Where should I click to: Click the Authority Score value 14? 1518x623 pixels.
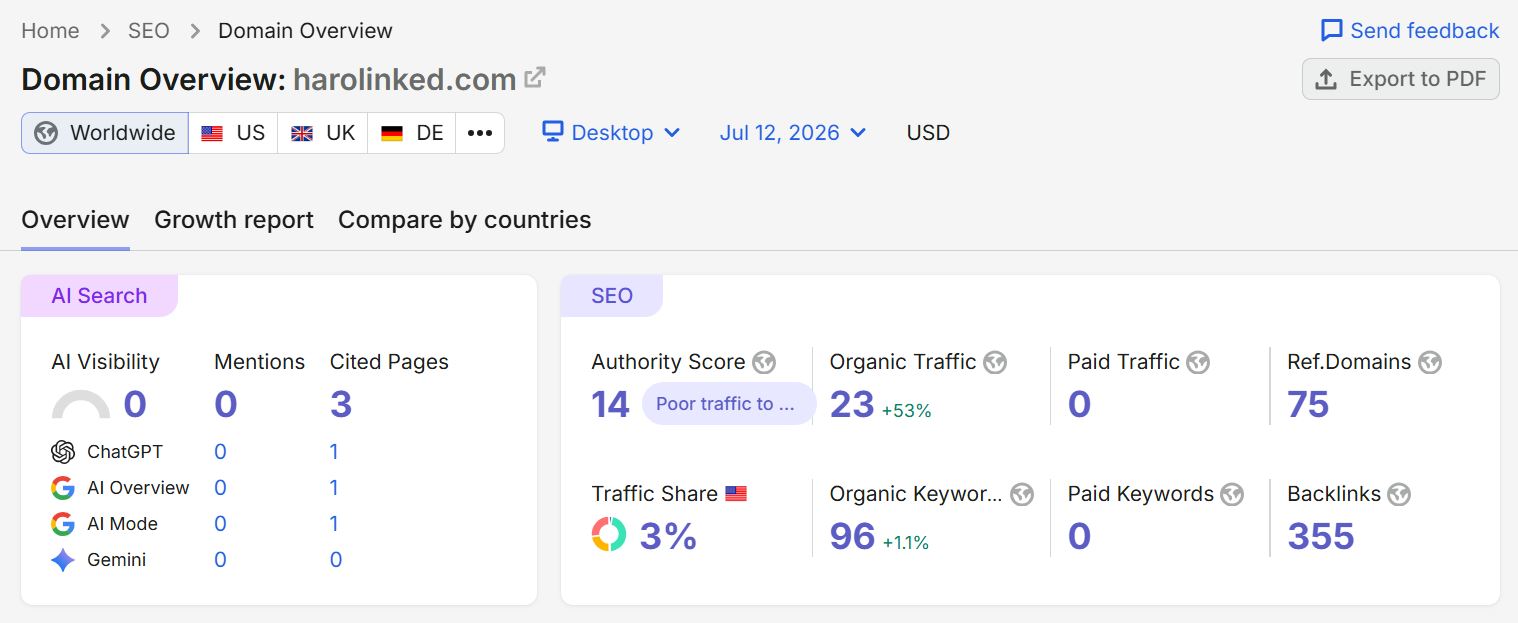[610, 404]
